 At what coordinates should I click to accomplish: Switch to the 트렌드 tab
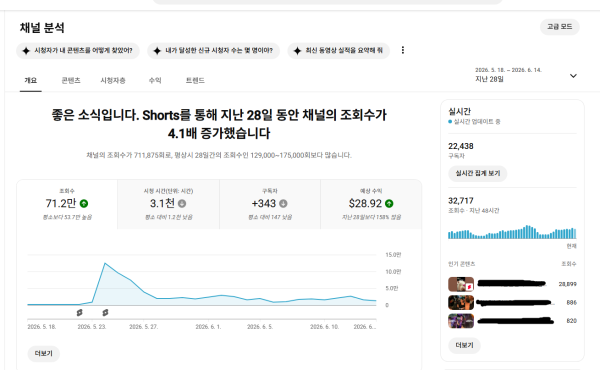(x=195, y=80)
